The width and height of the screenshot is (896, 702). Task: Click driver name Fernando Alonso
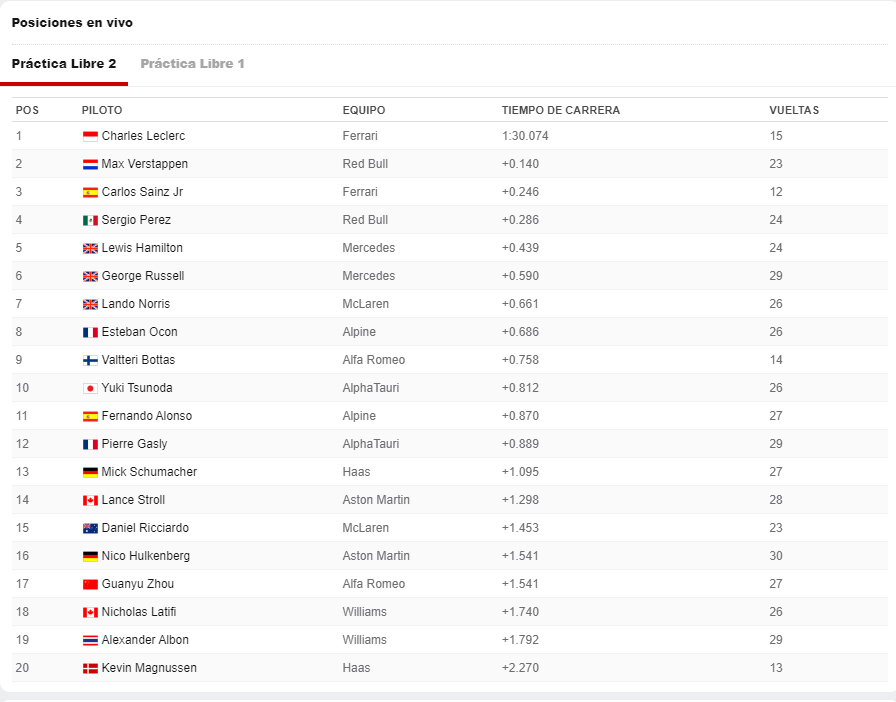point(146,416)
